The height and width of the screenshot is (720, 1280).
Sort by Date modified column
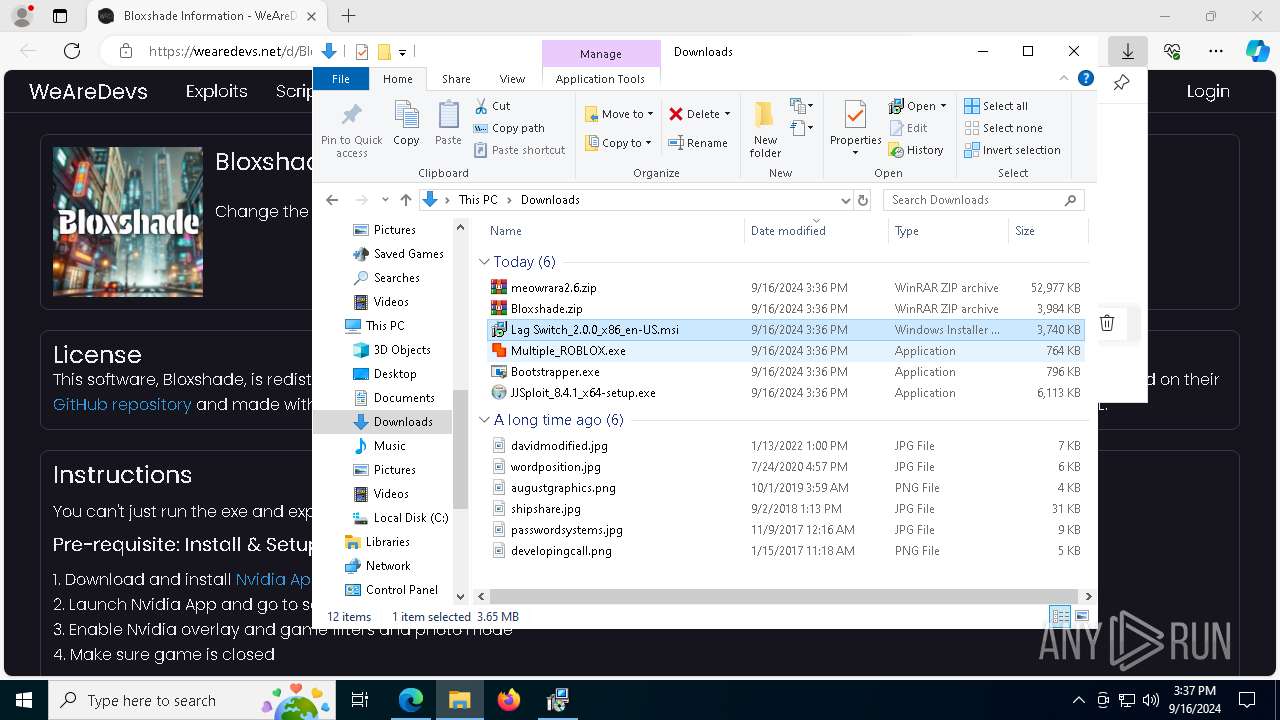tap(815, 231)
